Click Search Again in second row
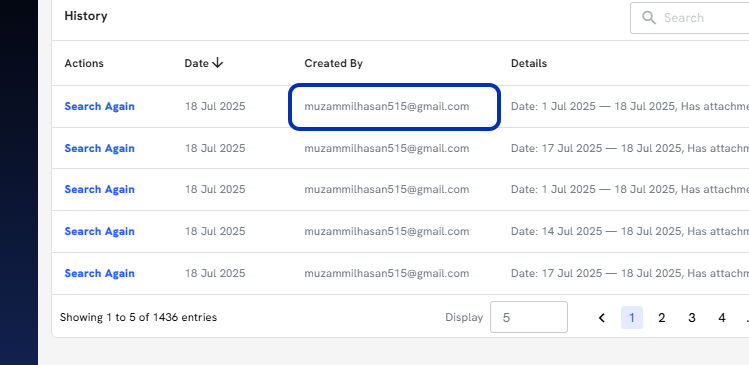 (99, 148)
